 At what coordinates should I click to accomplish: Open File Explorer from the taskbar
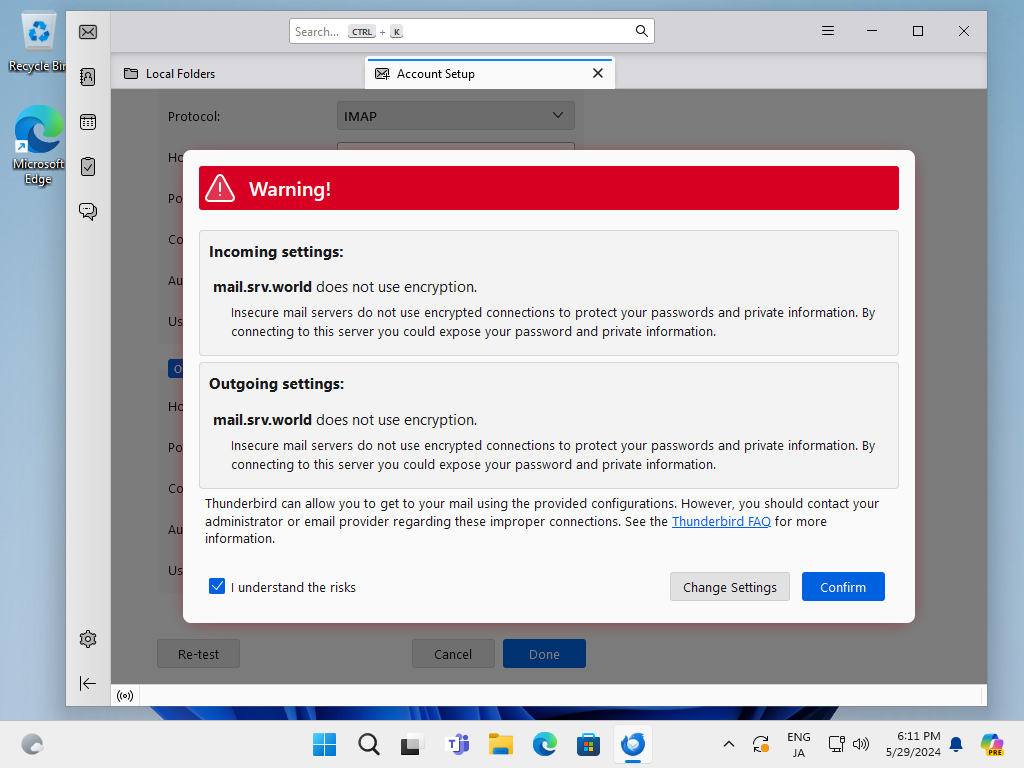500,744
